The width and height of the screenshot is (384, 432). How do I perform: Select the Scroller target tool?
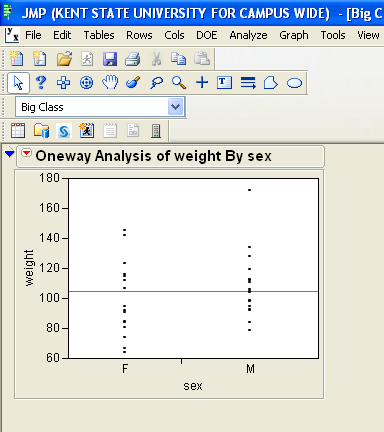87,83
